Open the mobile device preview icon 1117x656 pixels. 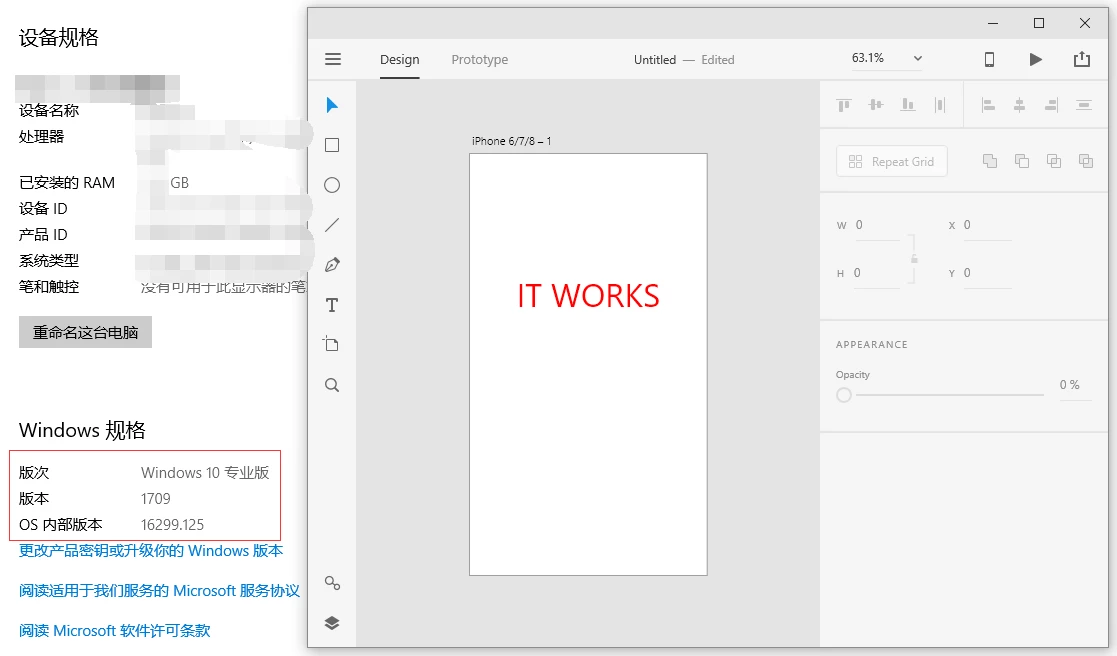coord(989,59)
